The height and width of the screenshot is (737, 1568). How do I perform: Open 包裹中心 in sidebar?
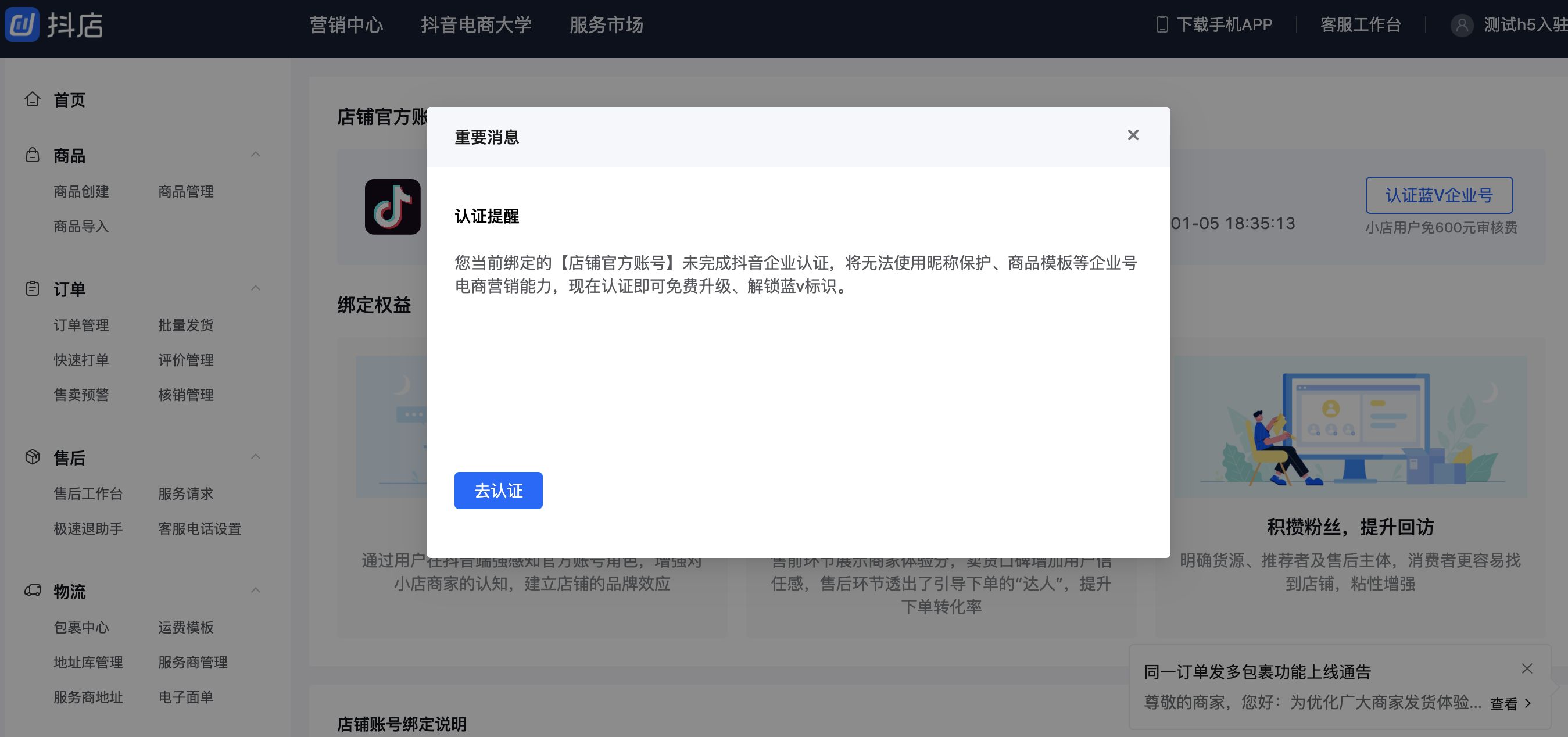81,627
